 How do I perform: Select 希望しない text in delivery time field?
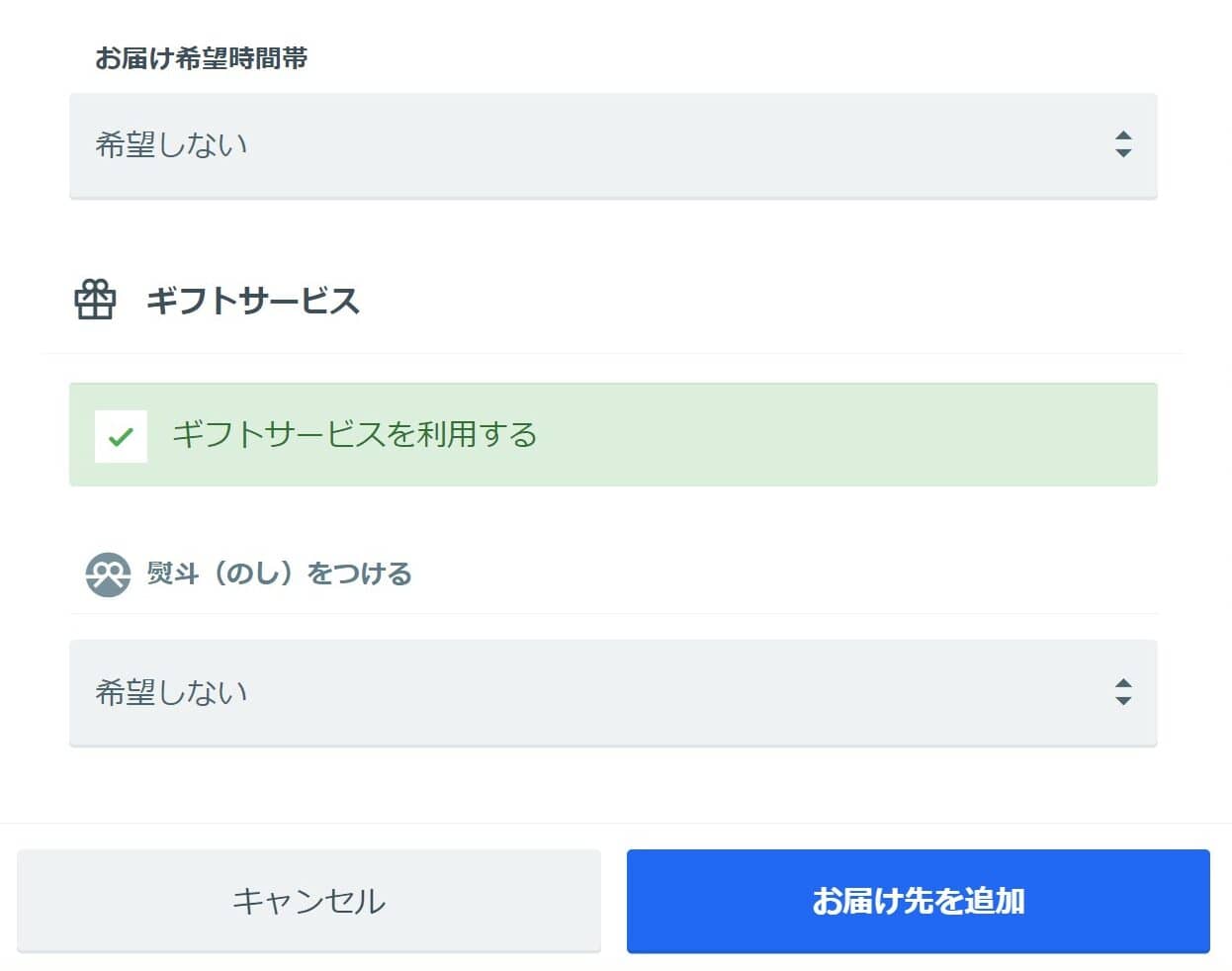click(x=171, y=144)
